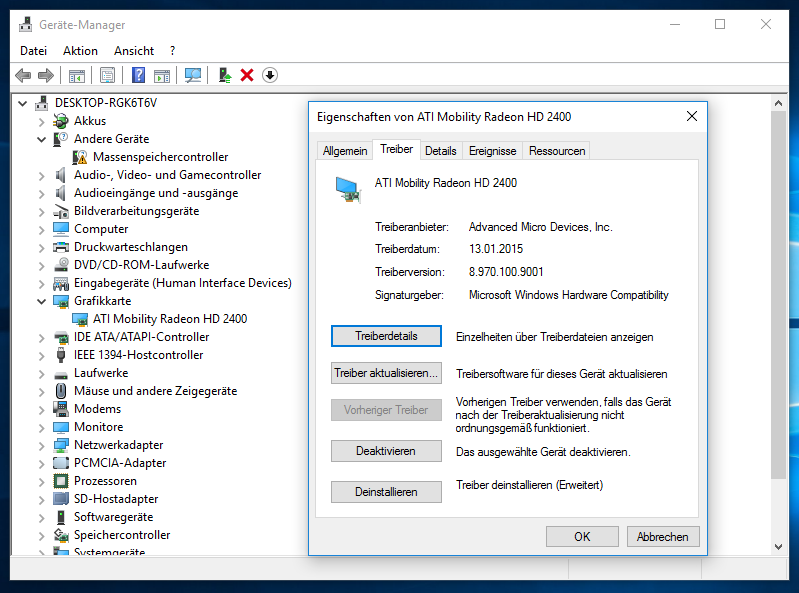Click the Deaktivieren button
The width and height of the screenshot is (799, 593).
click(x=386, y=451)
